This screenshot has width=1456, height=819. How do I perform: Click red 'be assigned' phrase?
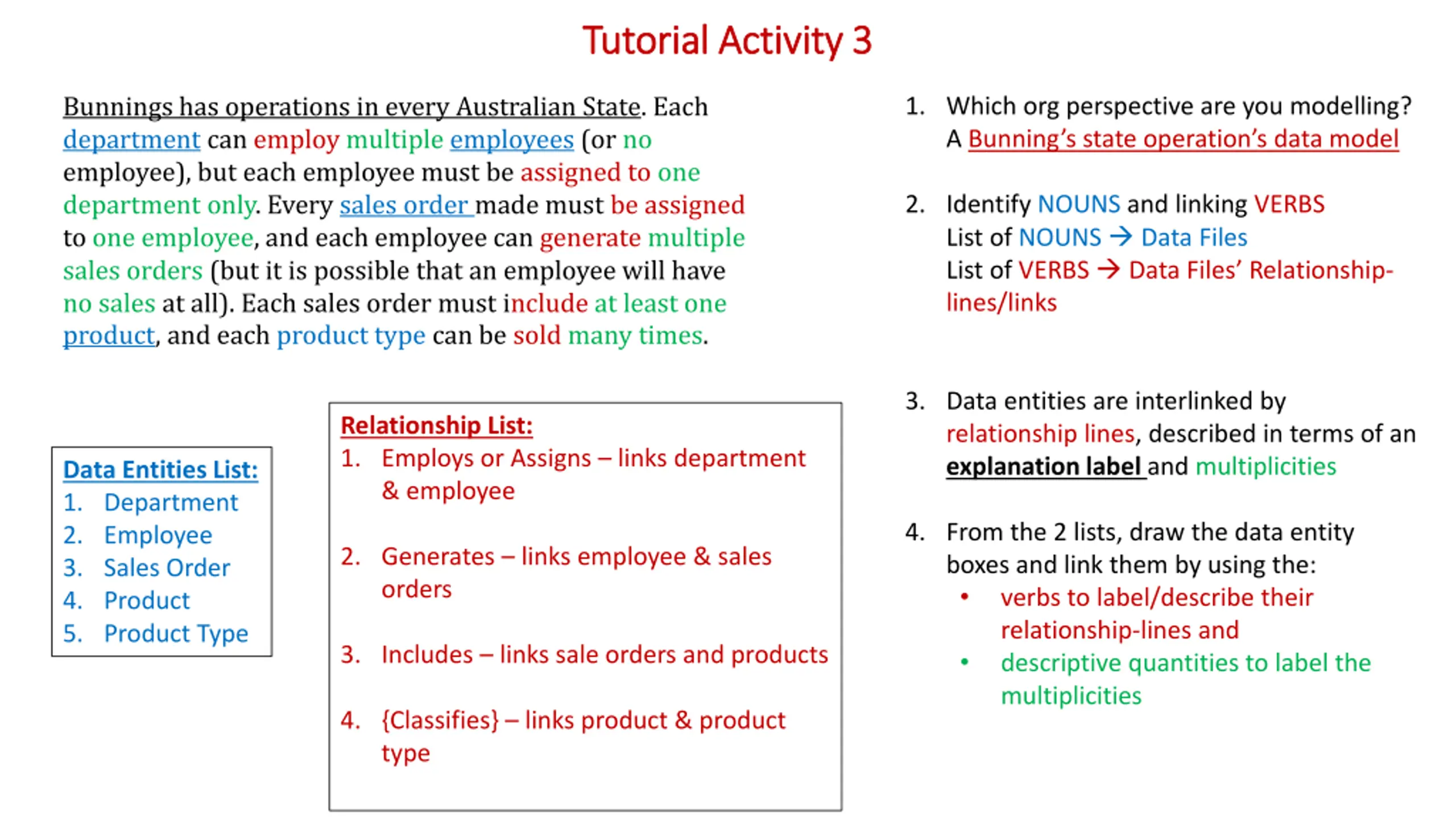point(677,205)
